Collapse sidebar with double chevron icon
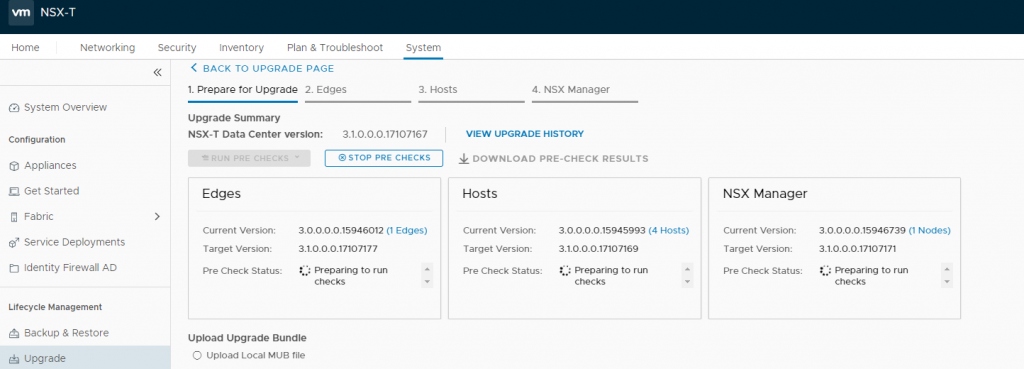The image size is (1024, 369). tap(157, 72)
